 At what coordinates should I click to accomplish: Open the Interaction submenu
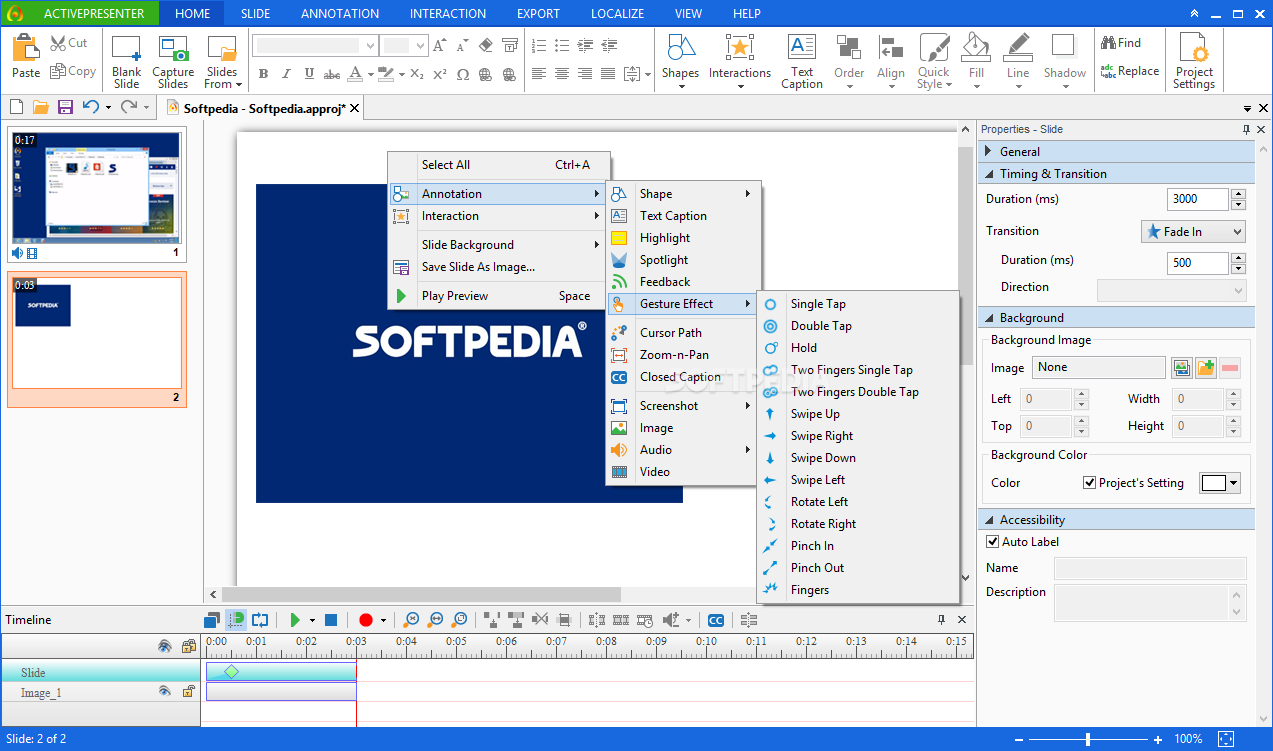(498, 216)
